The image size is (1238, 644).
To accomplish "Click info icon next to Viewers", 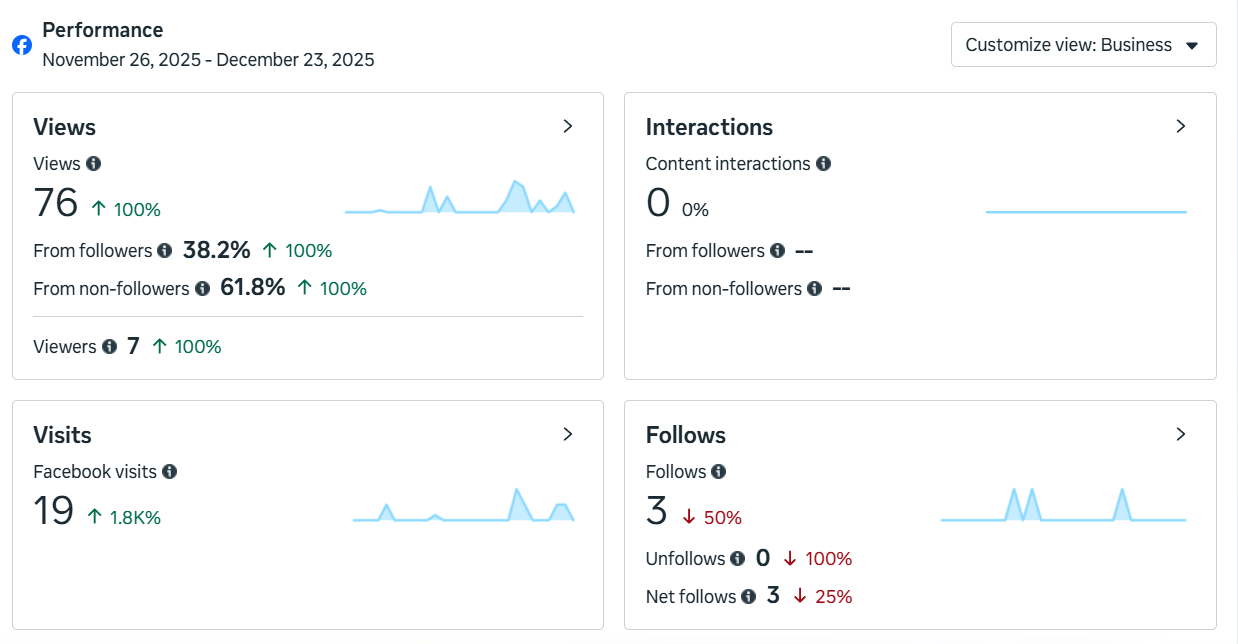I will (x=109, y=346).
